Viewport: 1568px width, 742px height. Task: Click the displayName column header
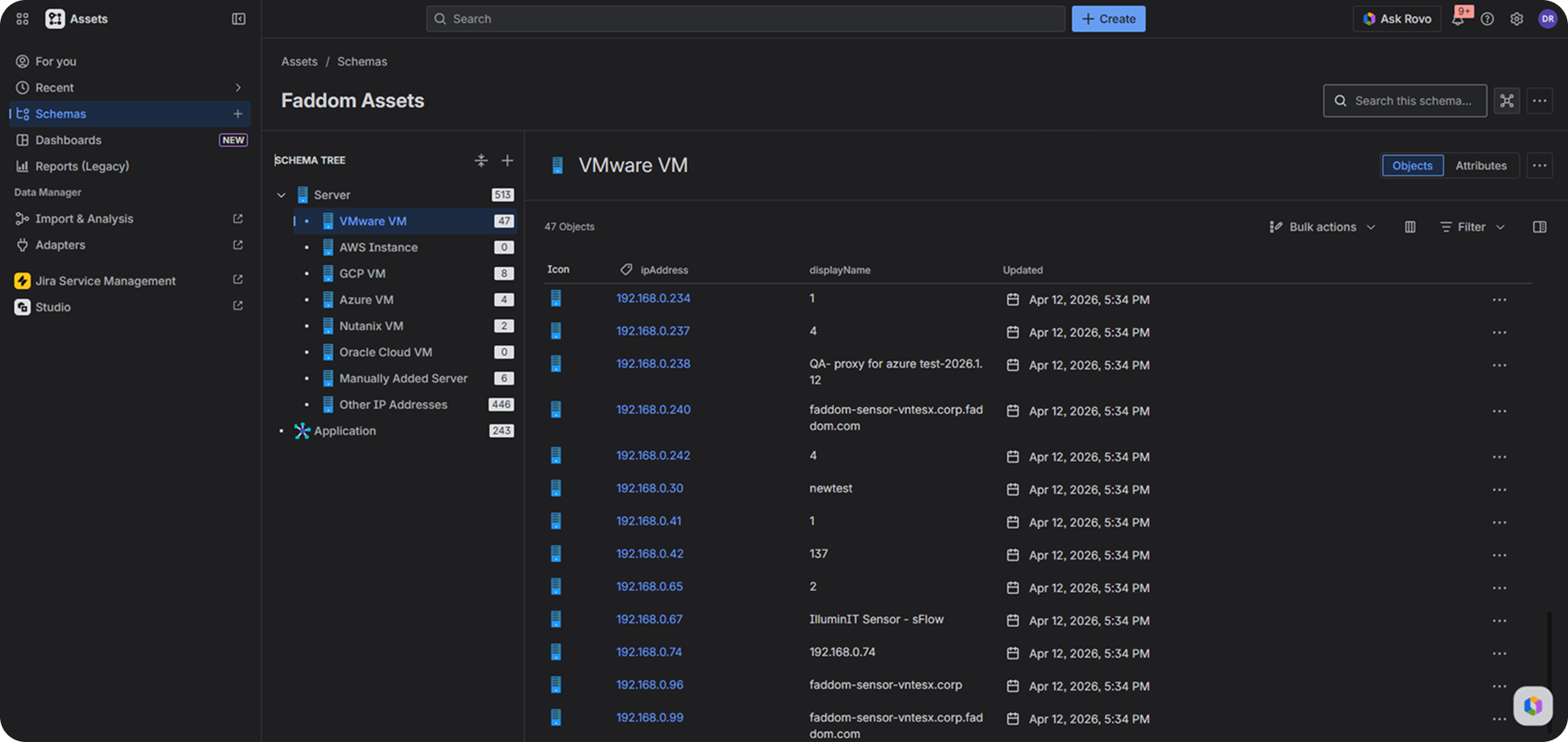pyautogui.click(x=840, y=270)
